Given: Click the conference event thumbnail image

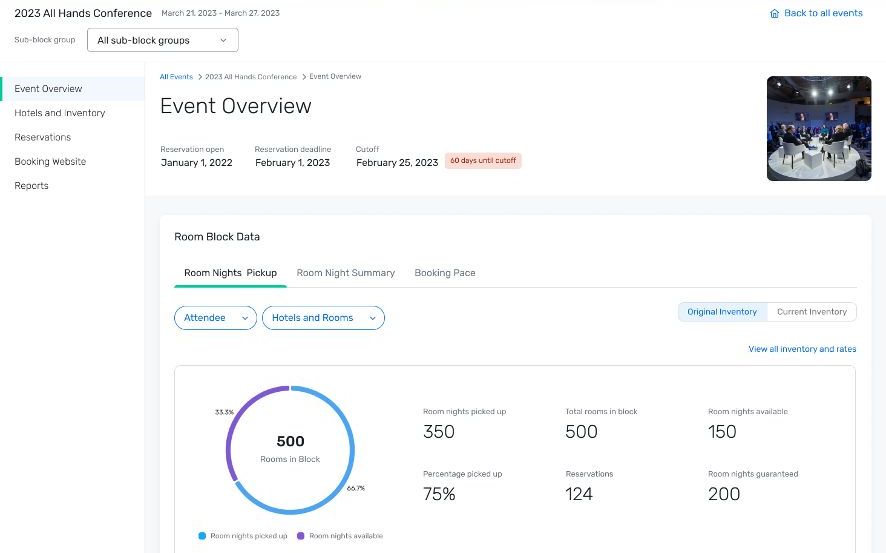Looking at the screenshot, I should tap(818, 128).
